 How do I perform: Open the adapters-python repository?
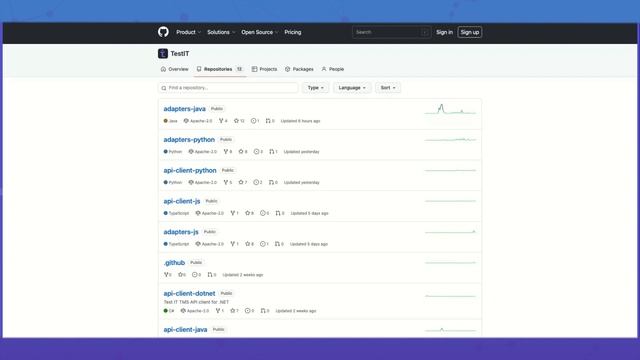pyautogui.click(x=189, y=140)
